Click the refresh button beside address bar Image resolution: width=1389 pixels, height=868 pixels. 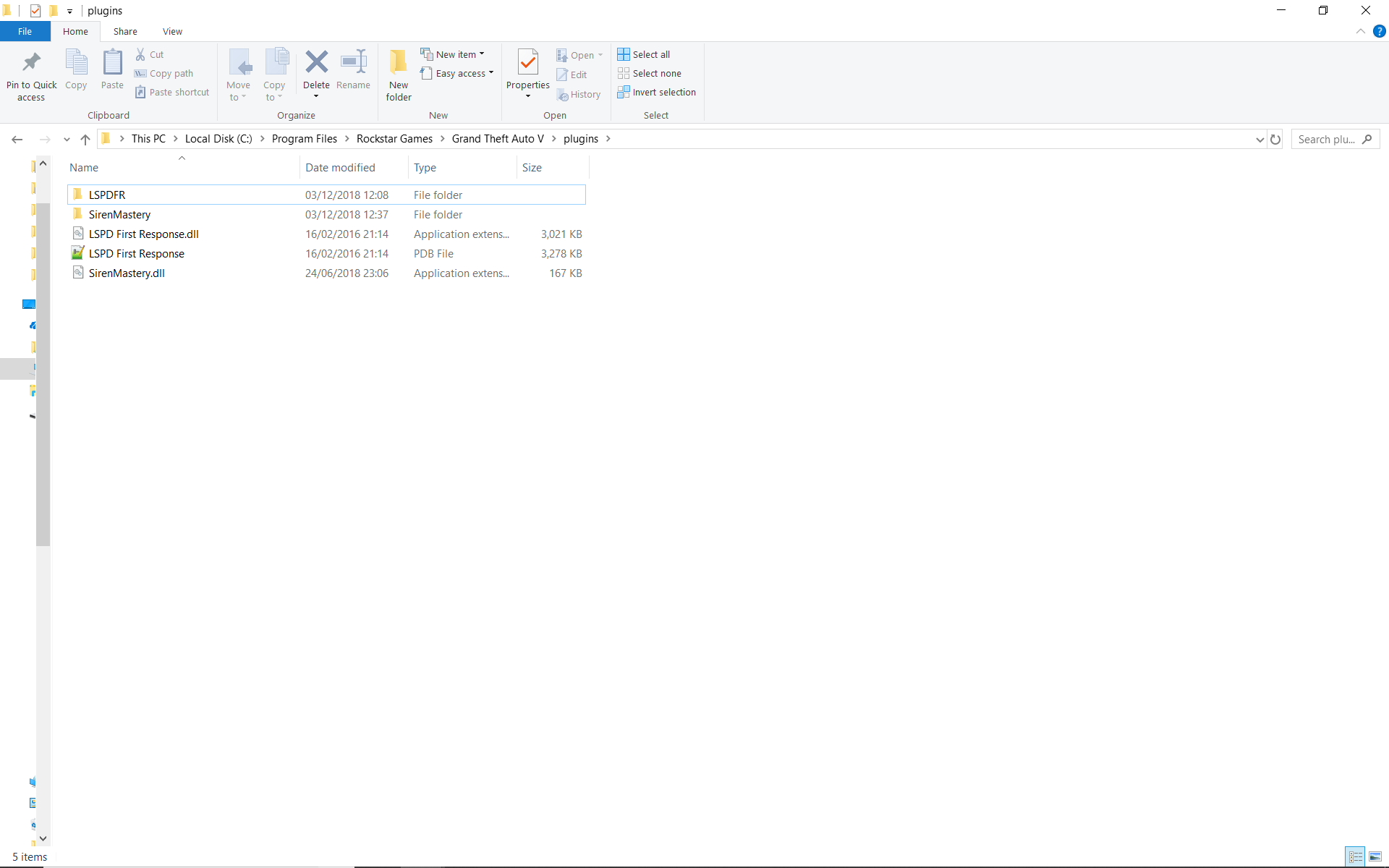click(1275, 139)
